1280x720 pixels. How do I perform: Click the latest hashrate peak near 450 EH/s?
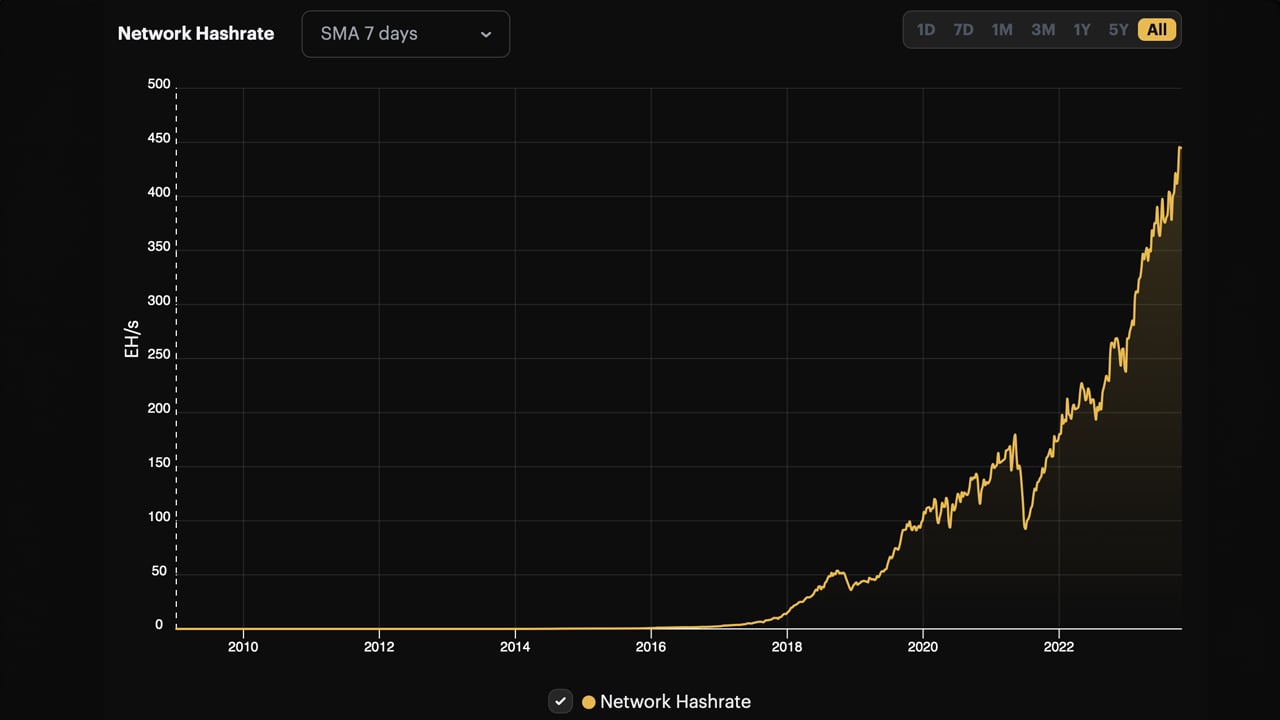coord(1180,148)
